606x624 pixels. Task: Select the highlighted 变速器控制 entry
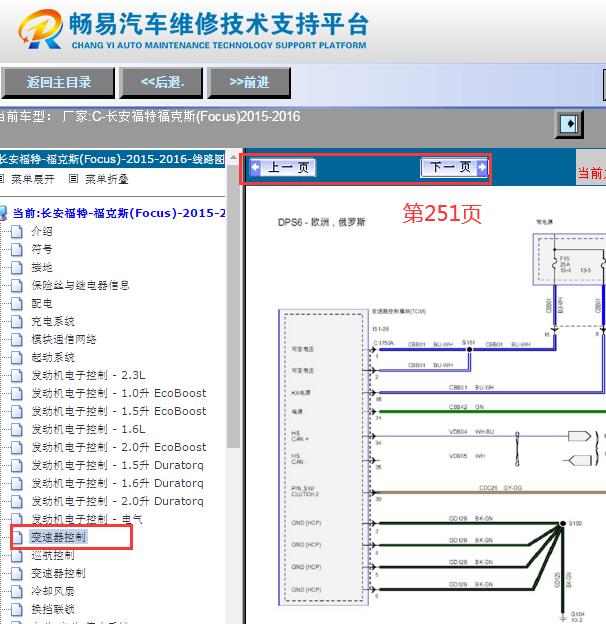click(58, 537)
